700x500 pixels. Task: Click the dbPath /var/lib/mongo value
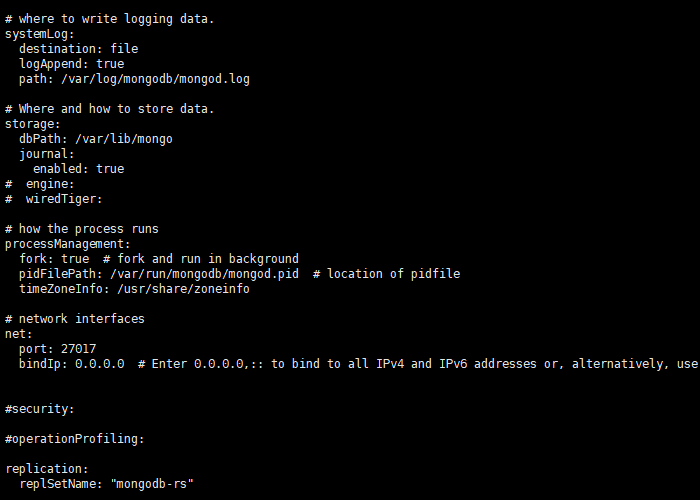pos(124,139)
